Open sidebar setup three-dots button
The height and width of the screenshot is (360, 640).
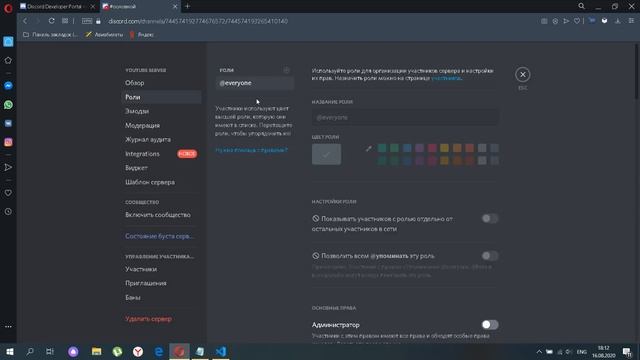click(x=8, y=327)
